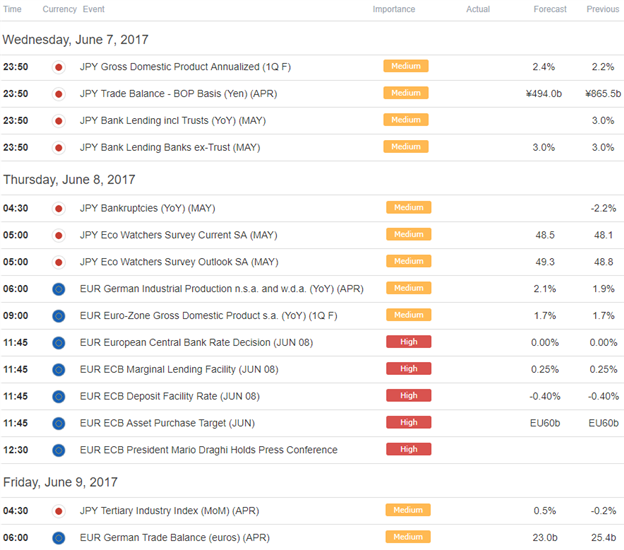Image resolution: width=624 pixels, height=550 pixels.
Task: Click the Forecast column header
Action: point(550,9)
